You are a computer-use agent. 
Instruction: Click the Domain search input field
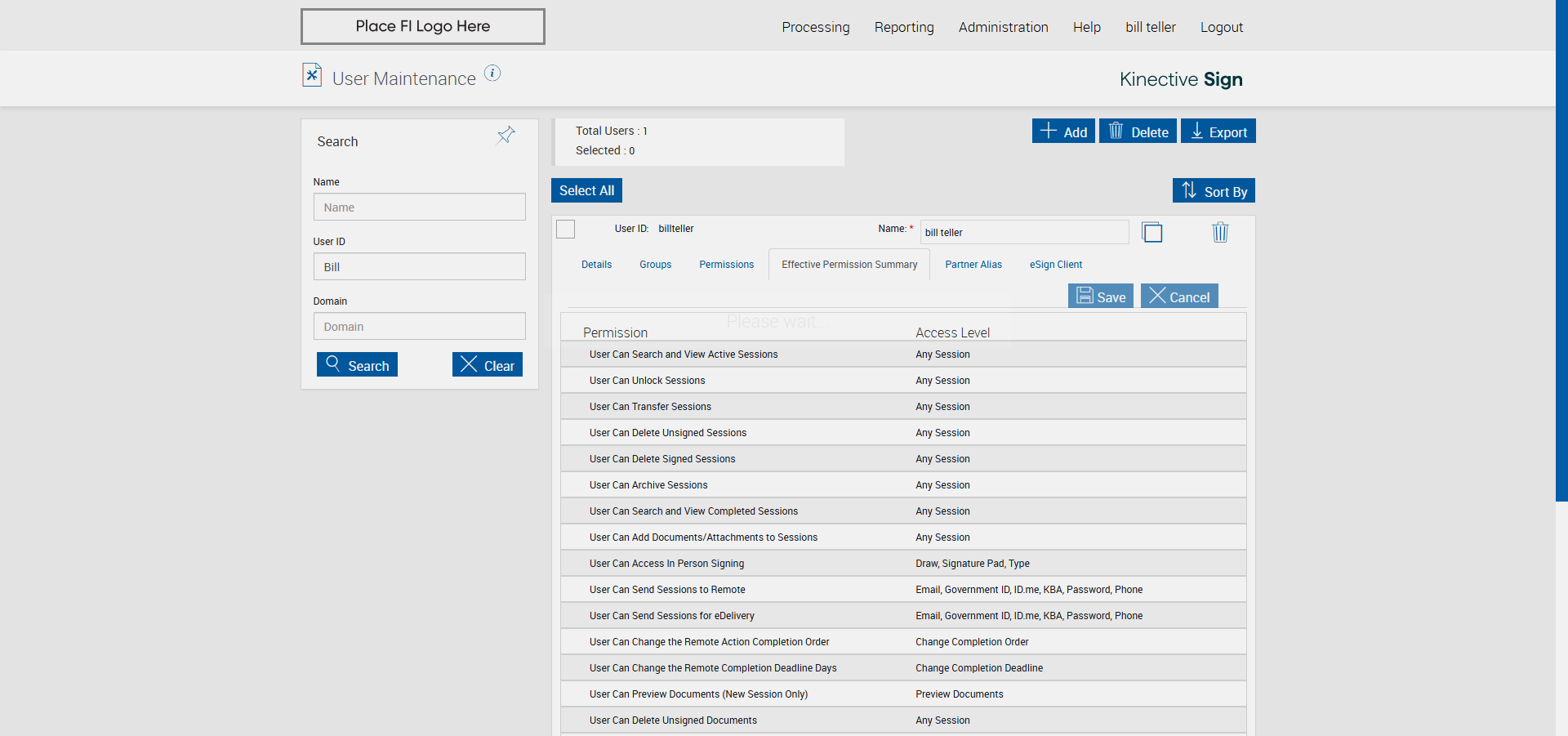[x=419, y=327]
